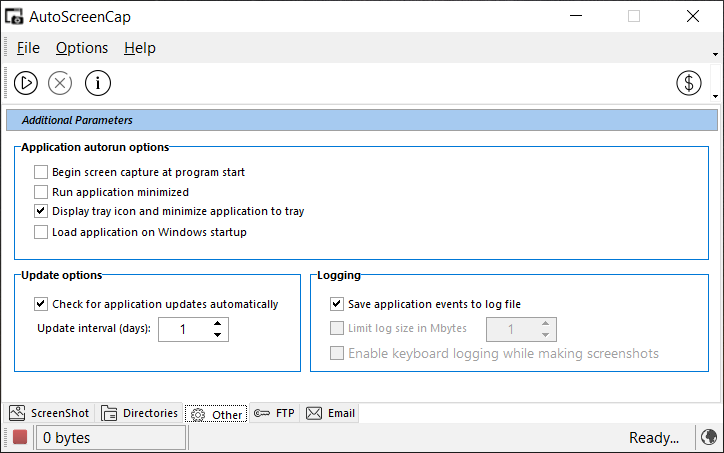Click the globe icon in status bar

[x=709, y=437]
